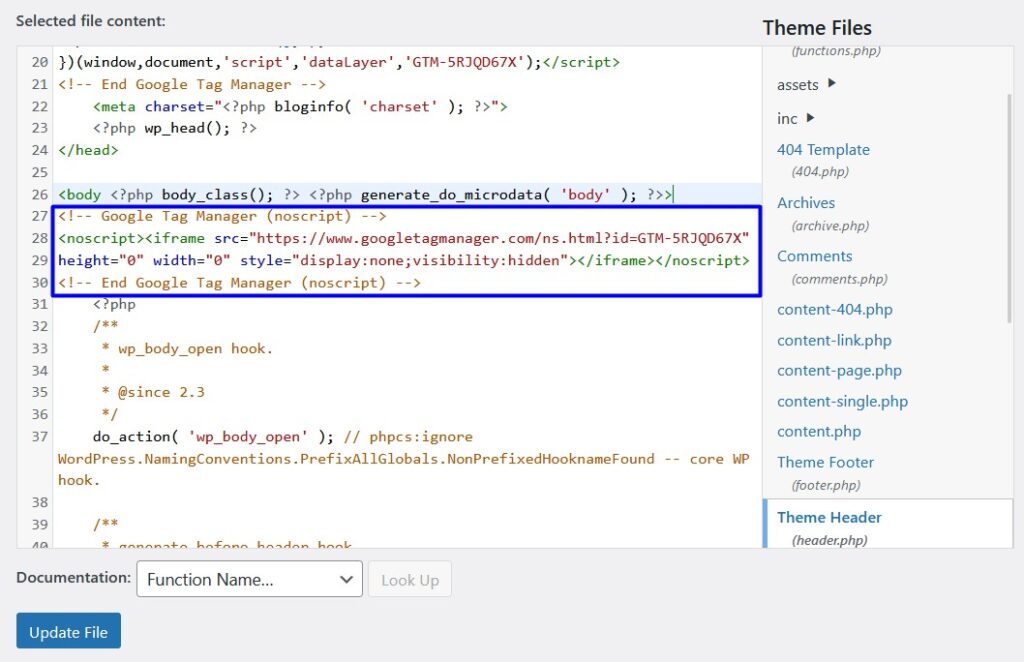Open the Function Name documentation dropdown
Viewport: 1024px width, 662px height.
point(249,579)
